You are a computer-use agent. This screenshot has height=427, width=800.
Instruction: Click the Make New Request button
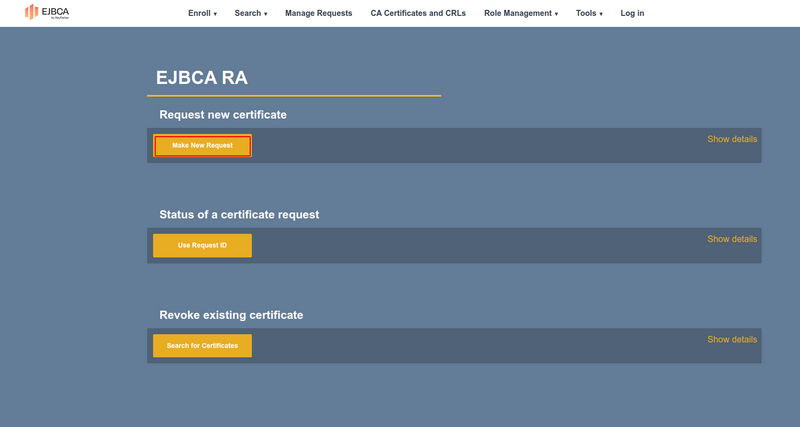203,145
